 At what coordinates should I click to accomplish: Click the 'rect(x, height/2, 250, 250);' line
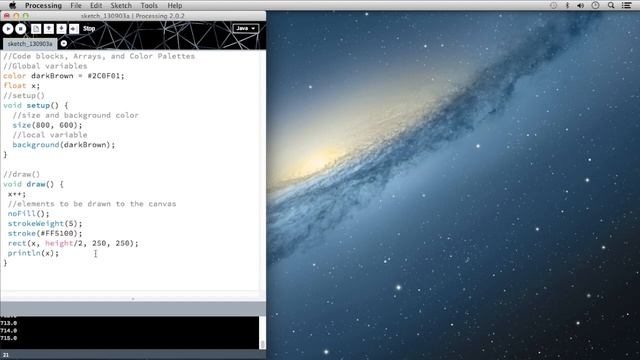pyautogui.click(x=73, y=243)
